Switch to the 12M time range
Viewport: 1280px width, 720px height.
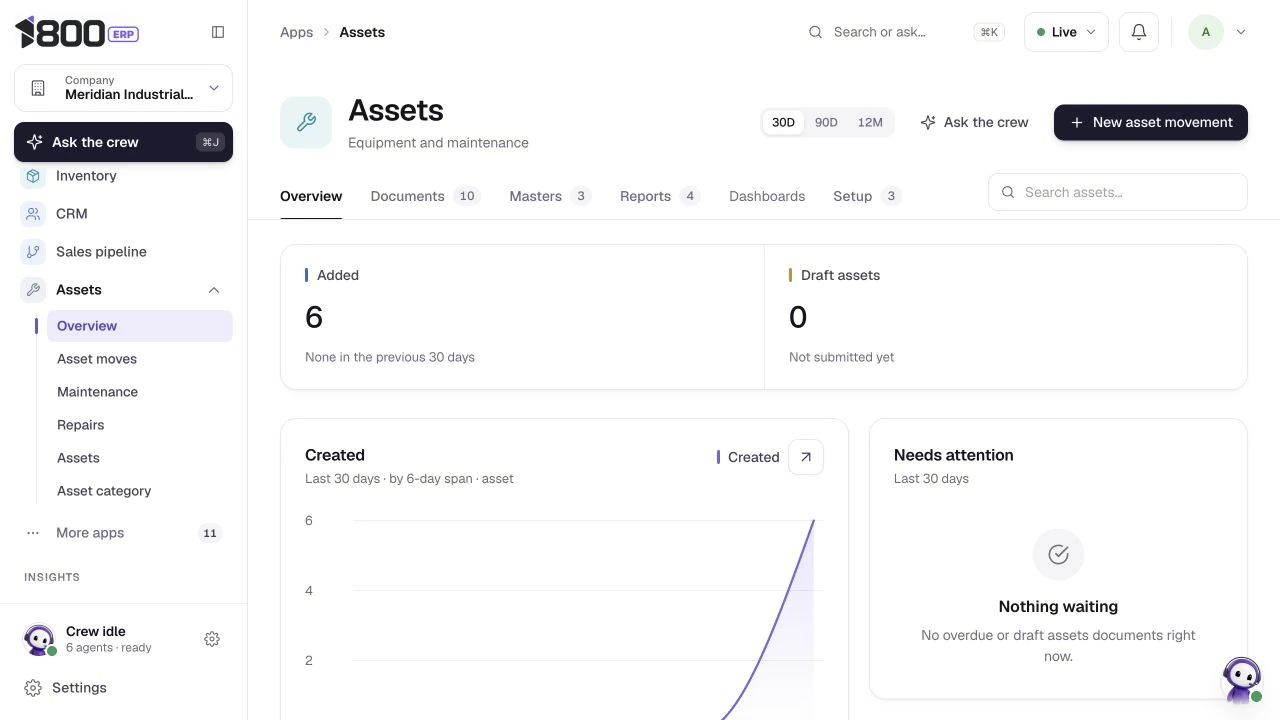(870, 122)
